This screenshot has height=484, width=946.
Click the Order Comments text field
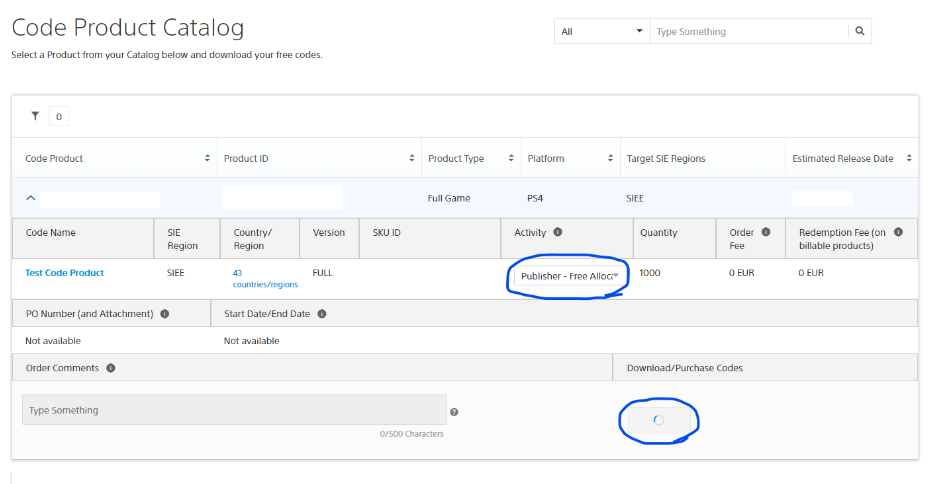click(x=234, y=410)
